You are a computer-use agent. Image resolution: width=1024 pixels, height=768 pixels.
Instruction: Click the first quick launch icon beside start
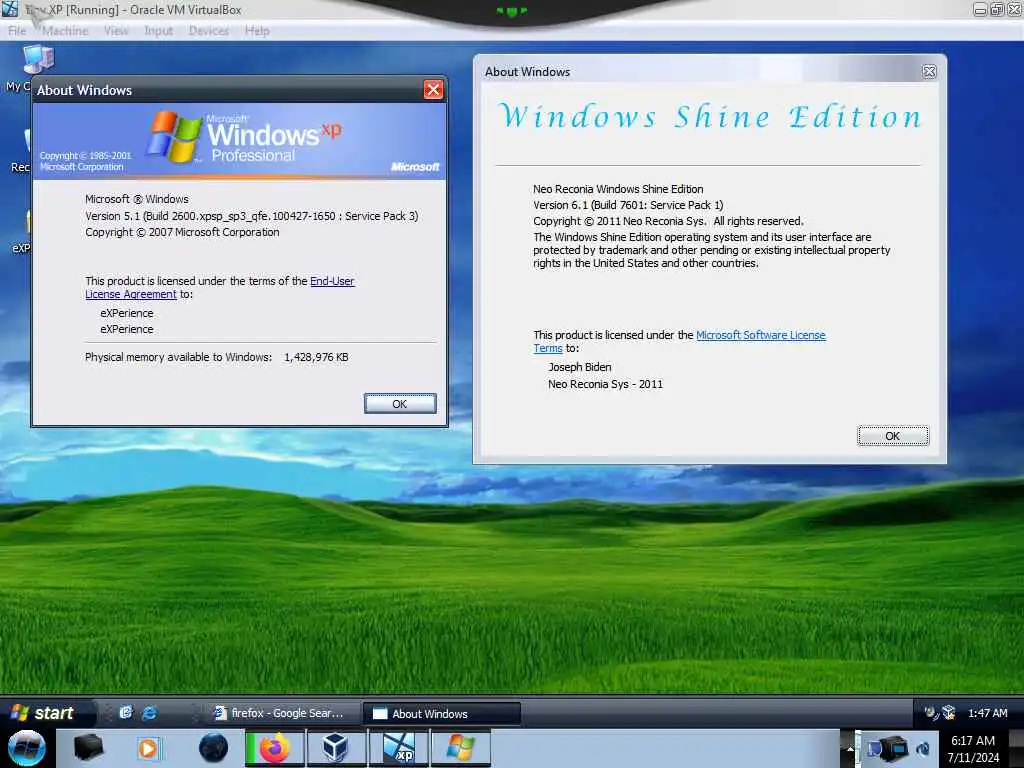coord(125,712)
